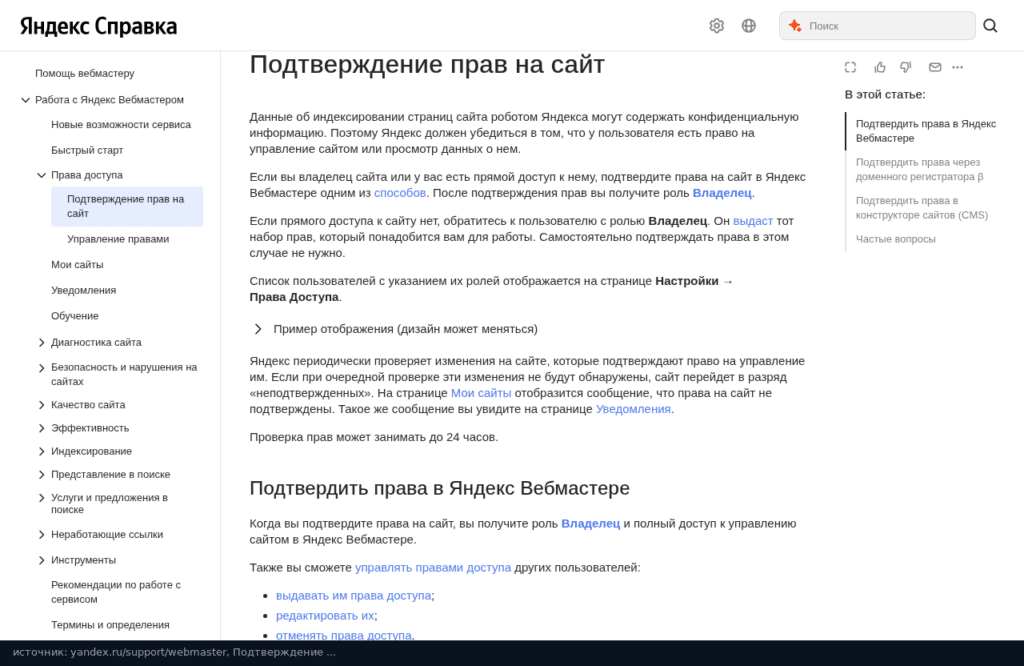
Task: Expand the Качество сайта section
Action: pyautogui.click(x=41, y=405)
